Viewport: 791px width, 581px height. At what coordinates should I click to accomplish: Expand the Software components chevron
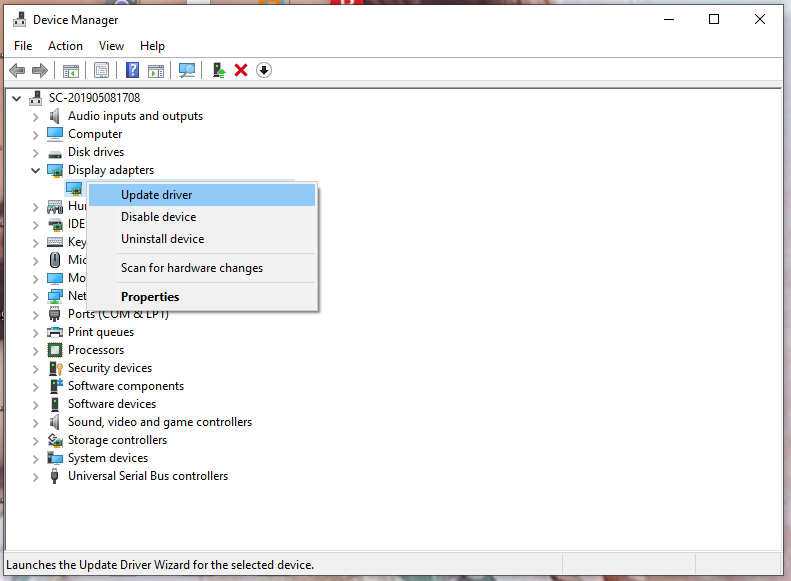(35, 387)
